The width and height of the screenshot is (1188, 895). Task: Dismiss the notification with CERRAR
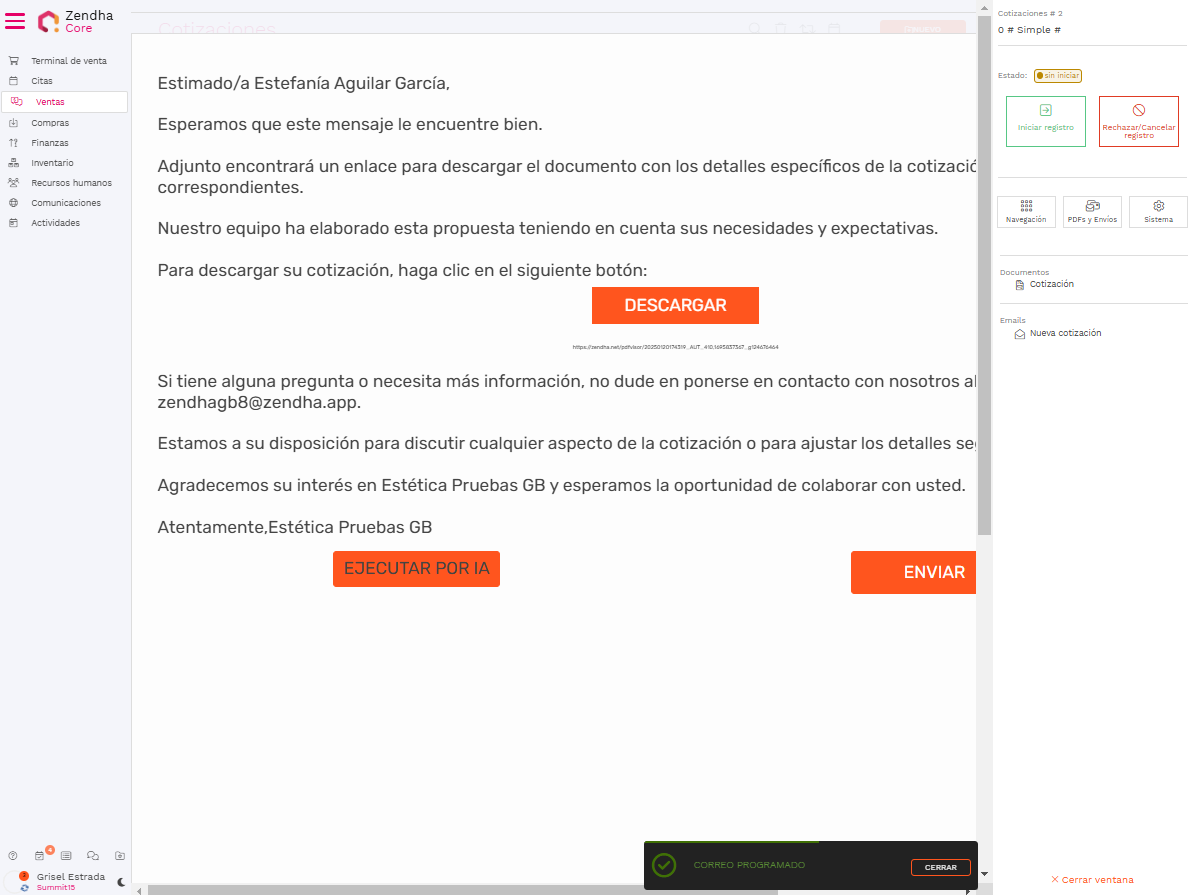click(940, 868)
